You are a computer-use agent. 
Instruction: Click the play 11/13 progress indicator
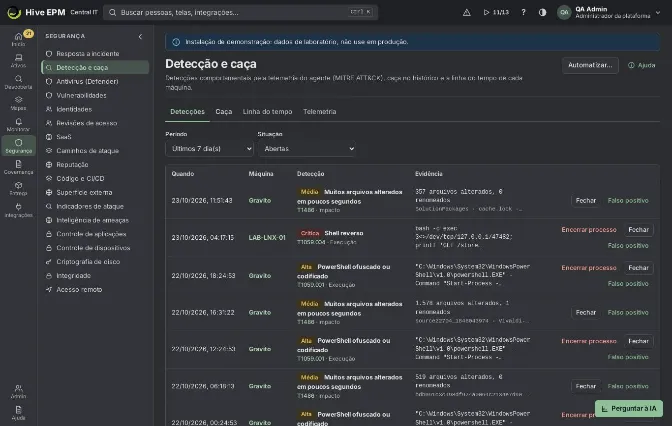coord(496,12)
